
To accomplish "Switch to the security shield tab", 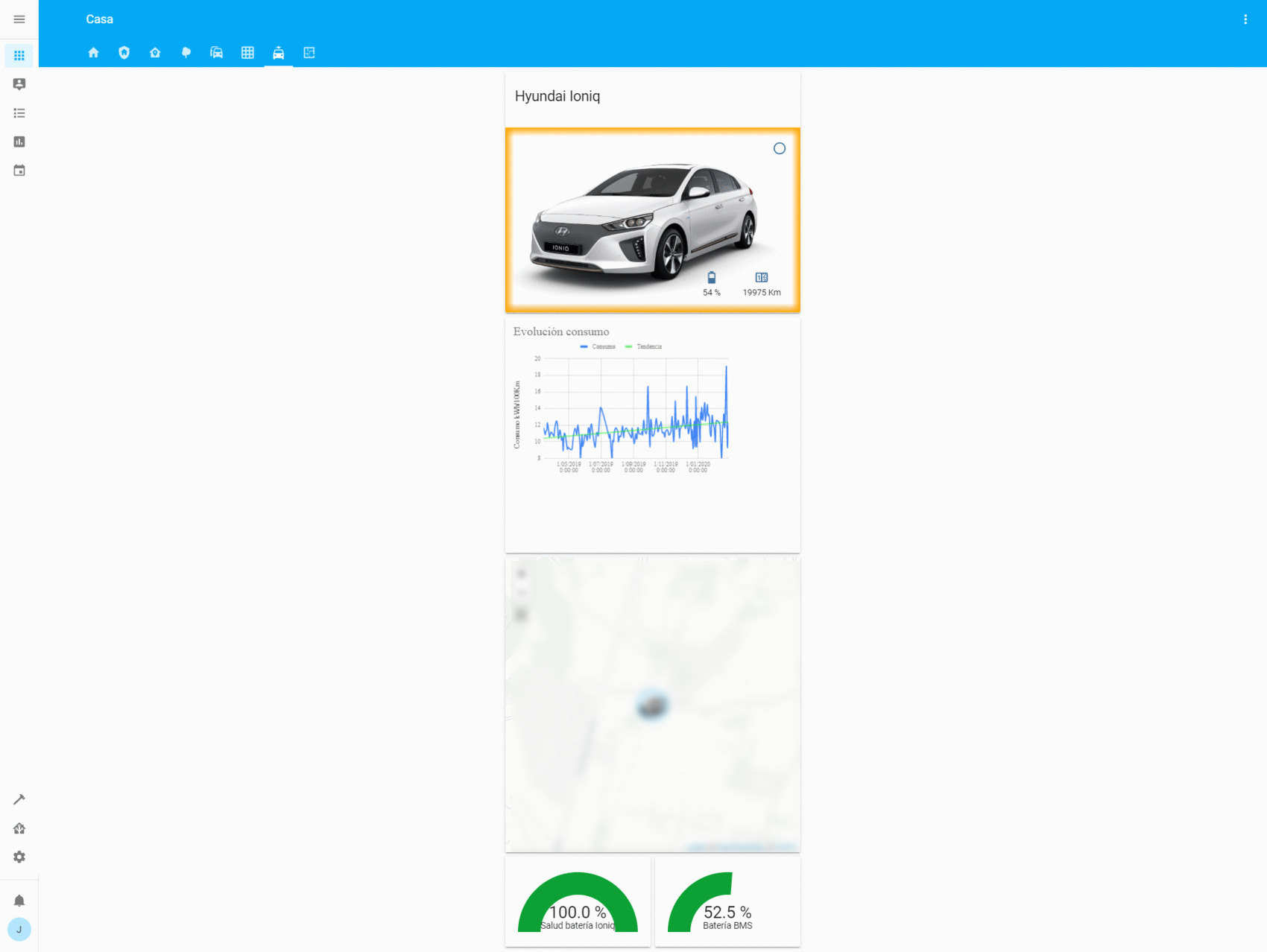I will click(x=124, y=53).
